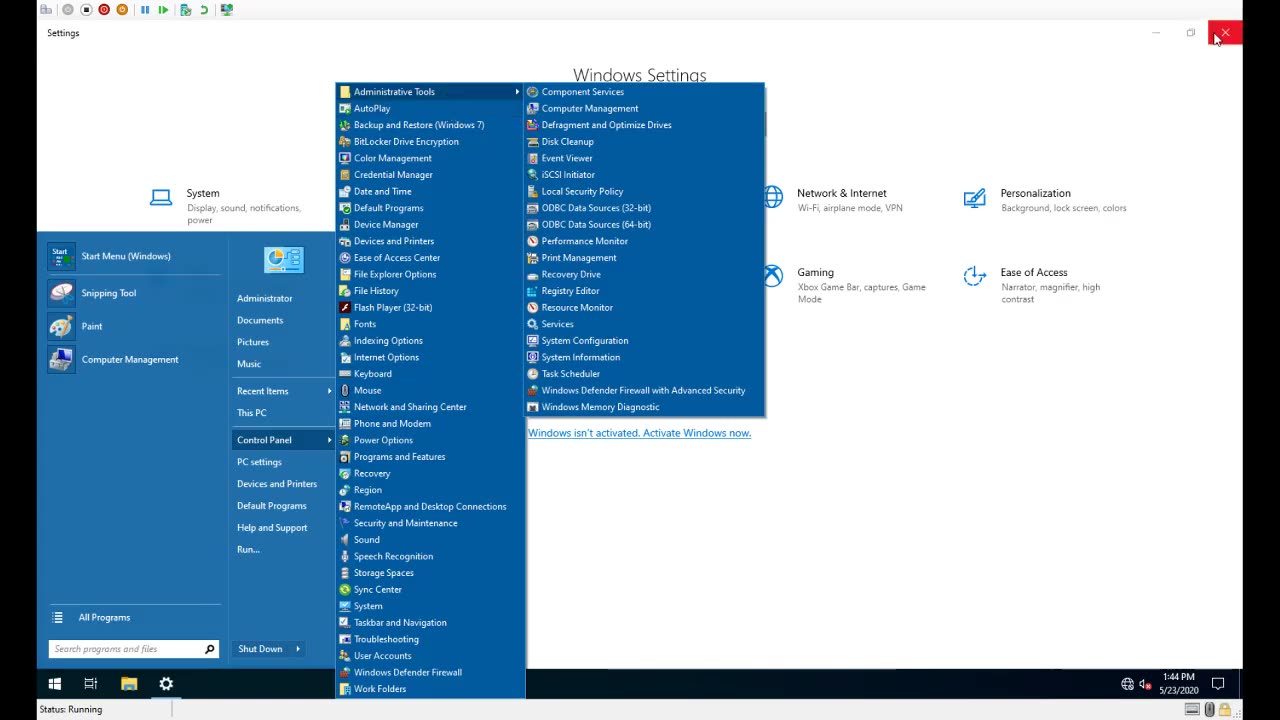The image size is (1280, 720).
Task: Select Power Options in Control Panel menu
Action: (383, 440)
